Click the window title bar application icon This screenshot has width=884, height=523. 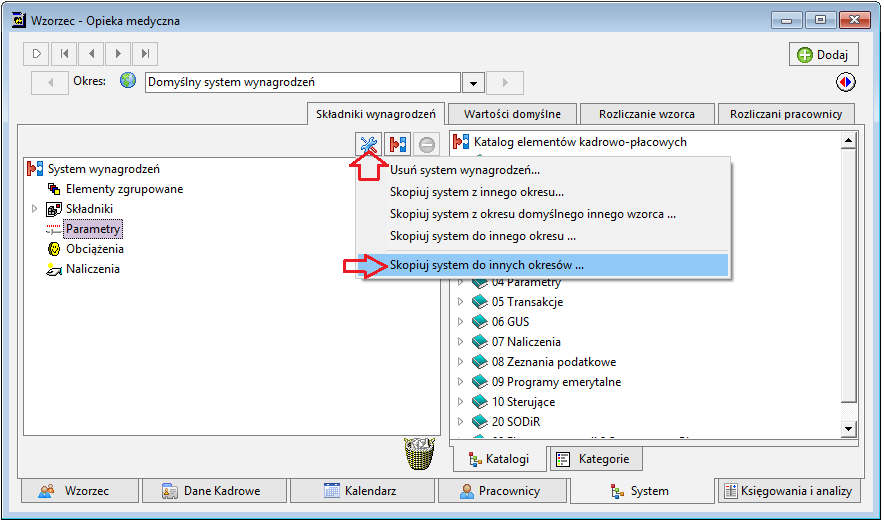pos(19,20)
